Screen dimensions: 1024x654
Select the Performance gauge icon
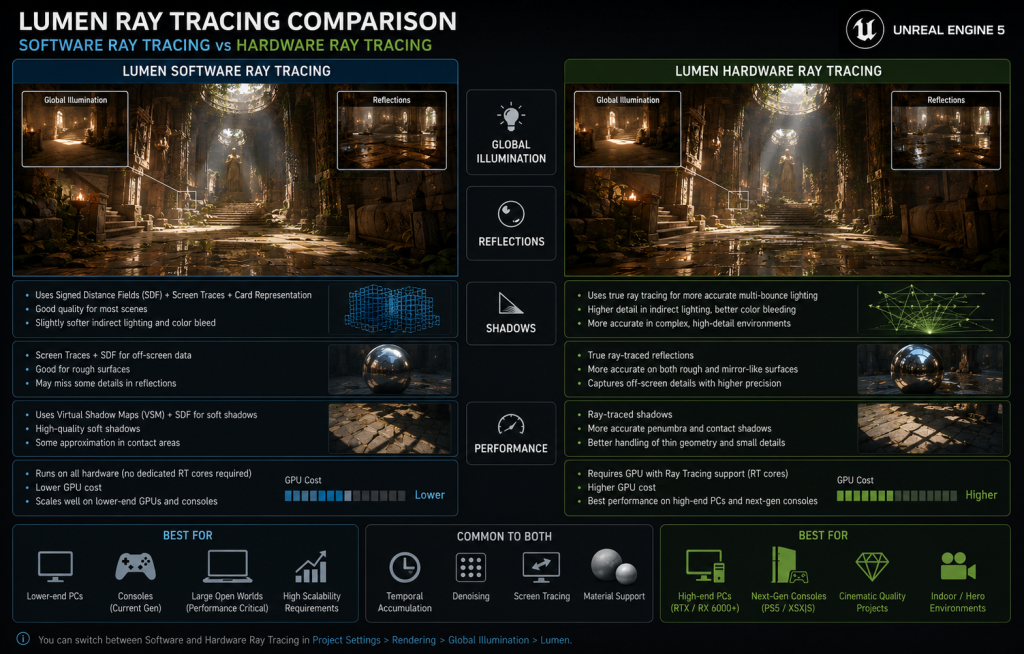[x=511, y=425]
